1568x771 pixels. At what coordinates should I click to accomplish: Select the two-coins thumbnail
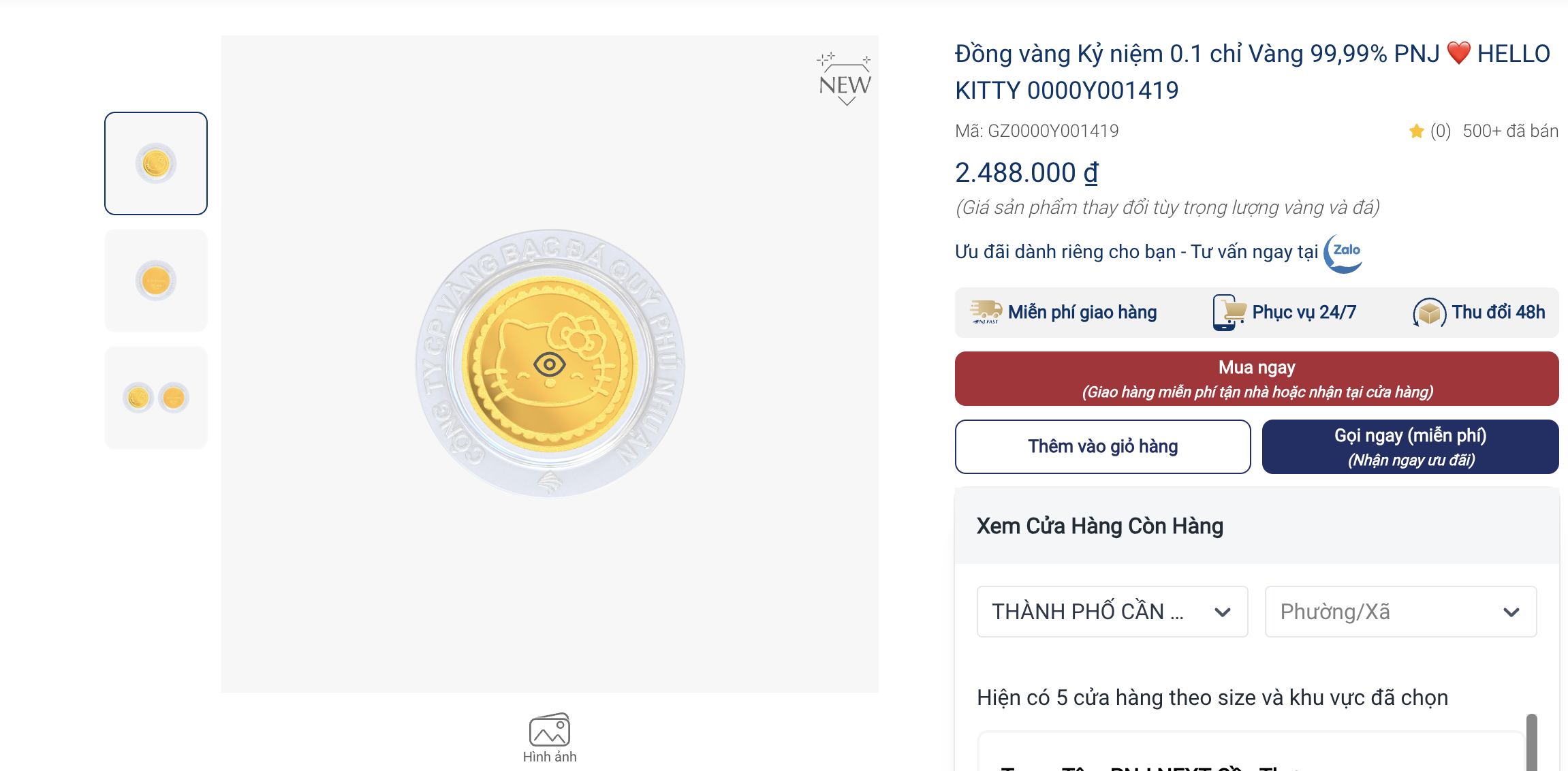click(155, 397)
